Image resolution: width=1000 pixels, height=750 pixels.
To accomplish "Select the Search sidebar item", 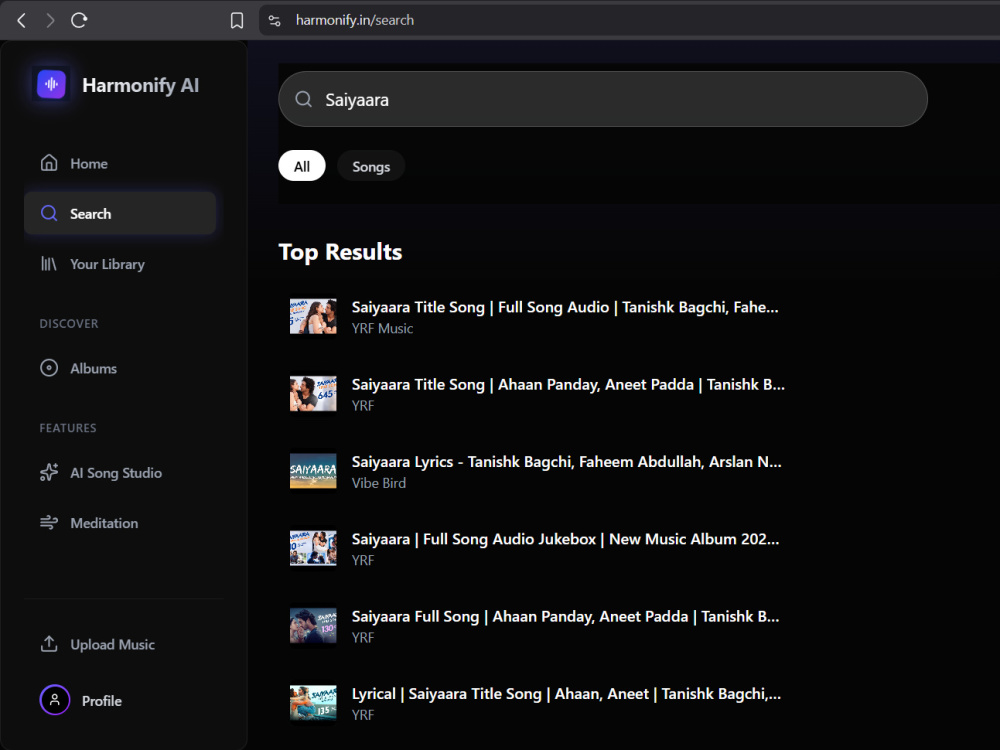I will point(120,214).
